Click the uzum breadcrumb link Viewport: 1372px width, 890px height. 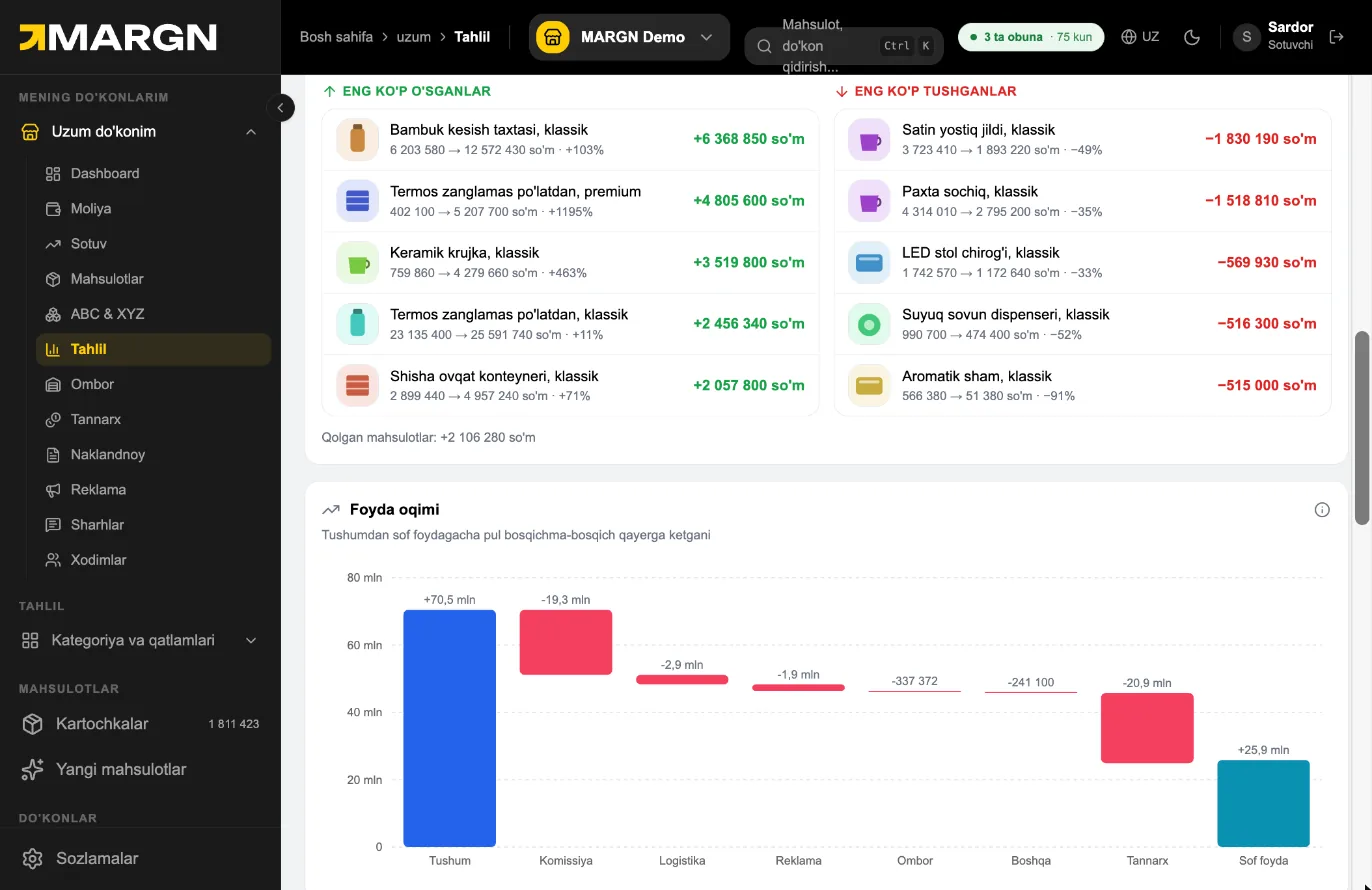[414, 37]
